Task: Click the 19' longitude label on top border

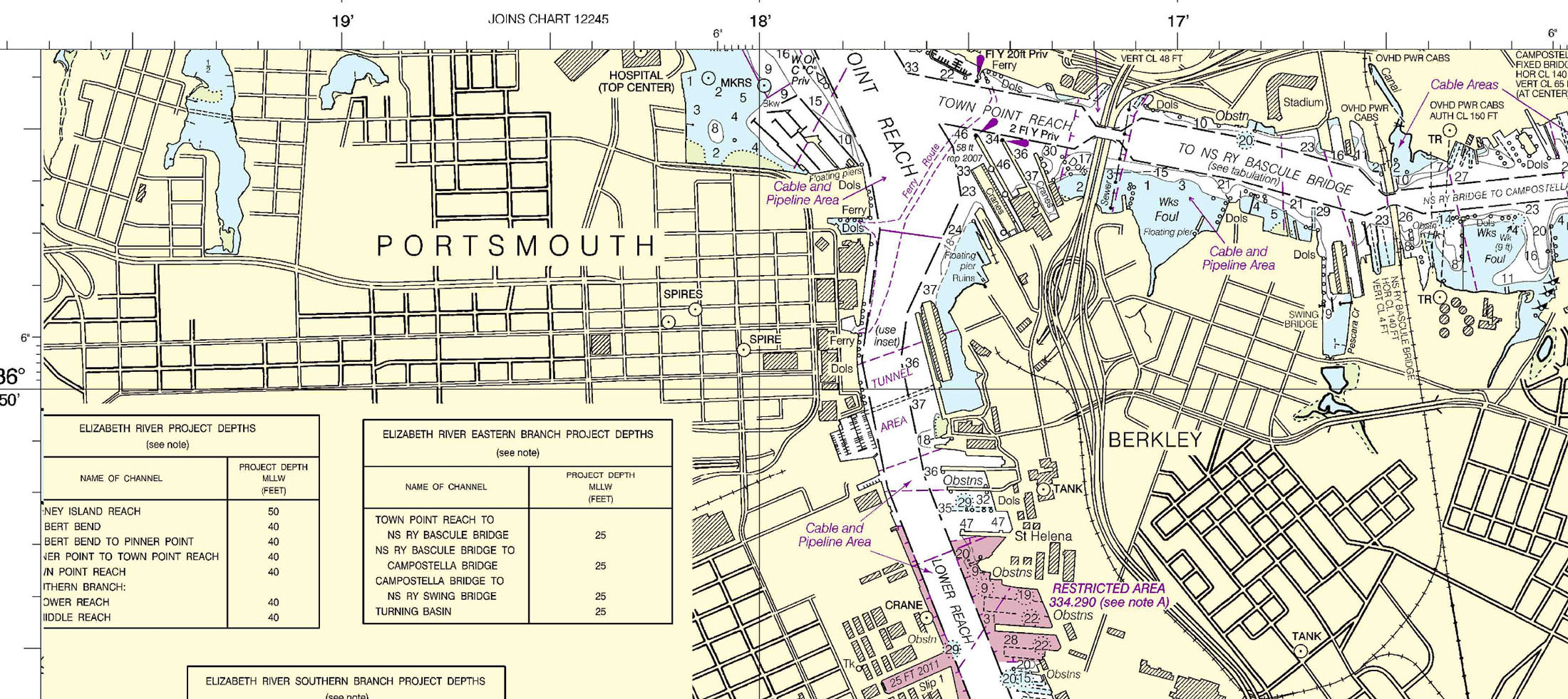Action: [x=342, y=21]
